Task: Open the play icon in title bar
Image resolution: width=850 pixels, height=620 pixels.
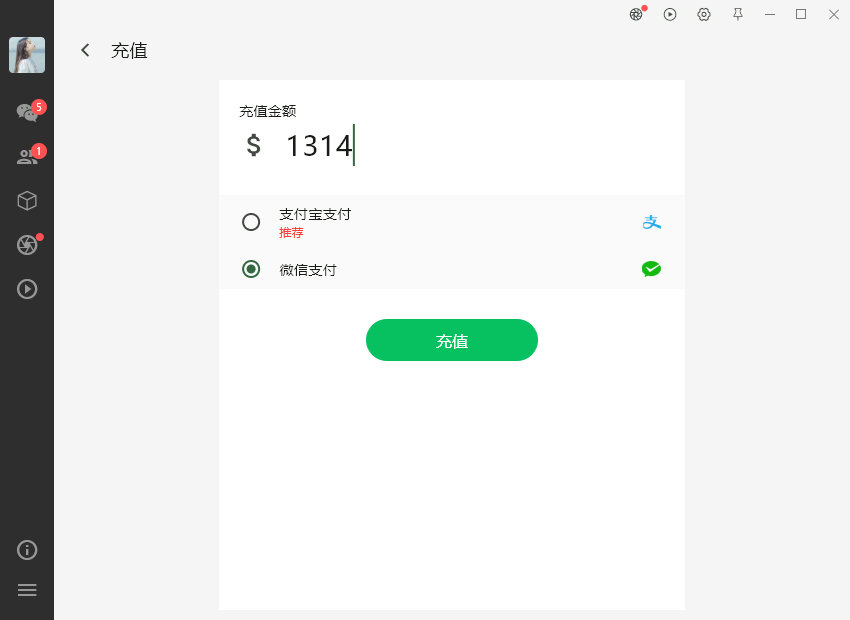Action: 670,15
